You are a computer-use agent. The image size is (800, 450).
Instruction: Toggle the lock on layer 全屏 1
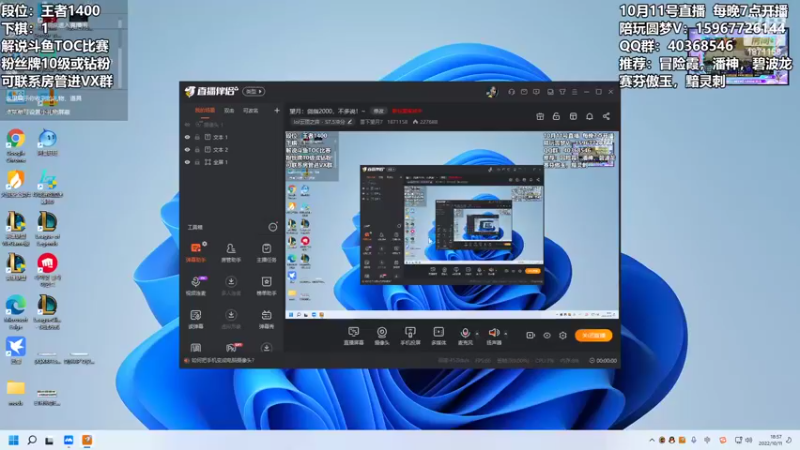197,162
